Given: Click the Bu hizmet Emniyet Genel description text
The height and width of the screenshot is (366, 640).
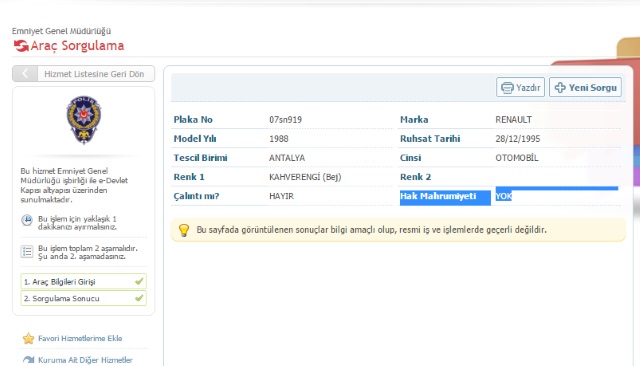Looking at the screenshot, I should coord(74,185).
